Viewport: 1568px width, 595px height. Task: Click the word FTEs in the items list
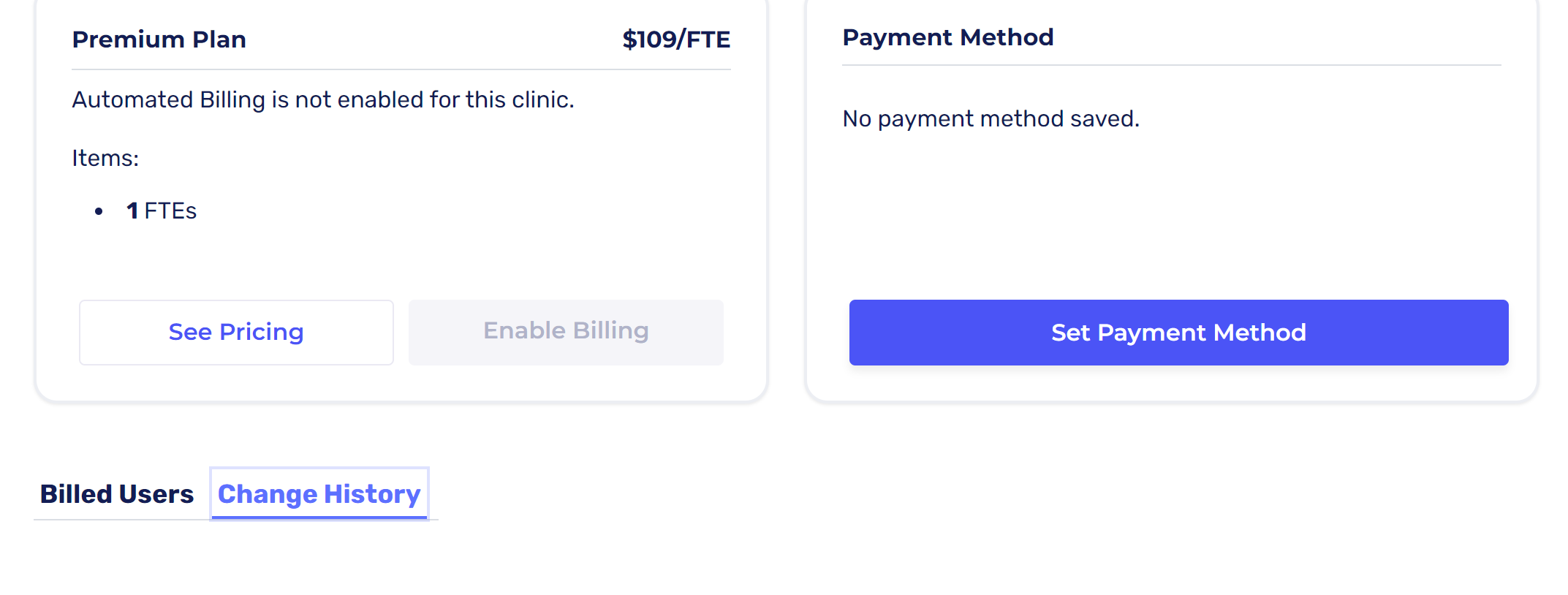170,211
